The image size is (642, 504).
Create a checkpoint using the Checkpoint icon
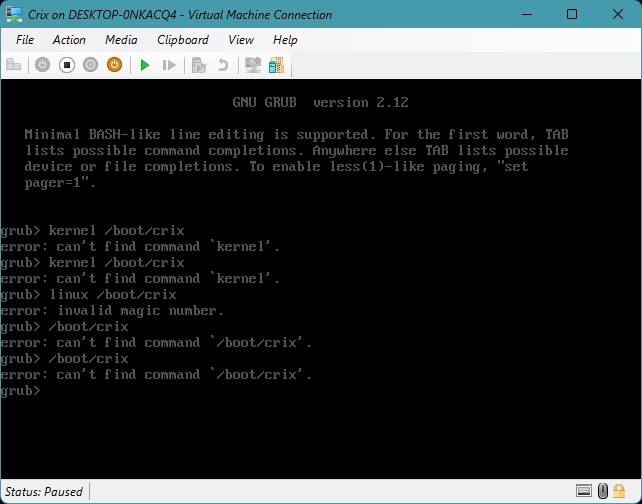click(199, 65)
